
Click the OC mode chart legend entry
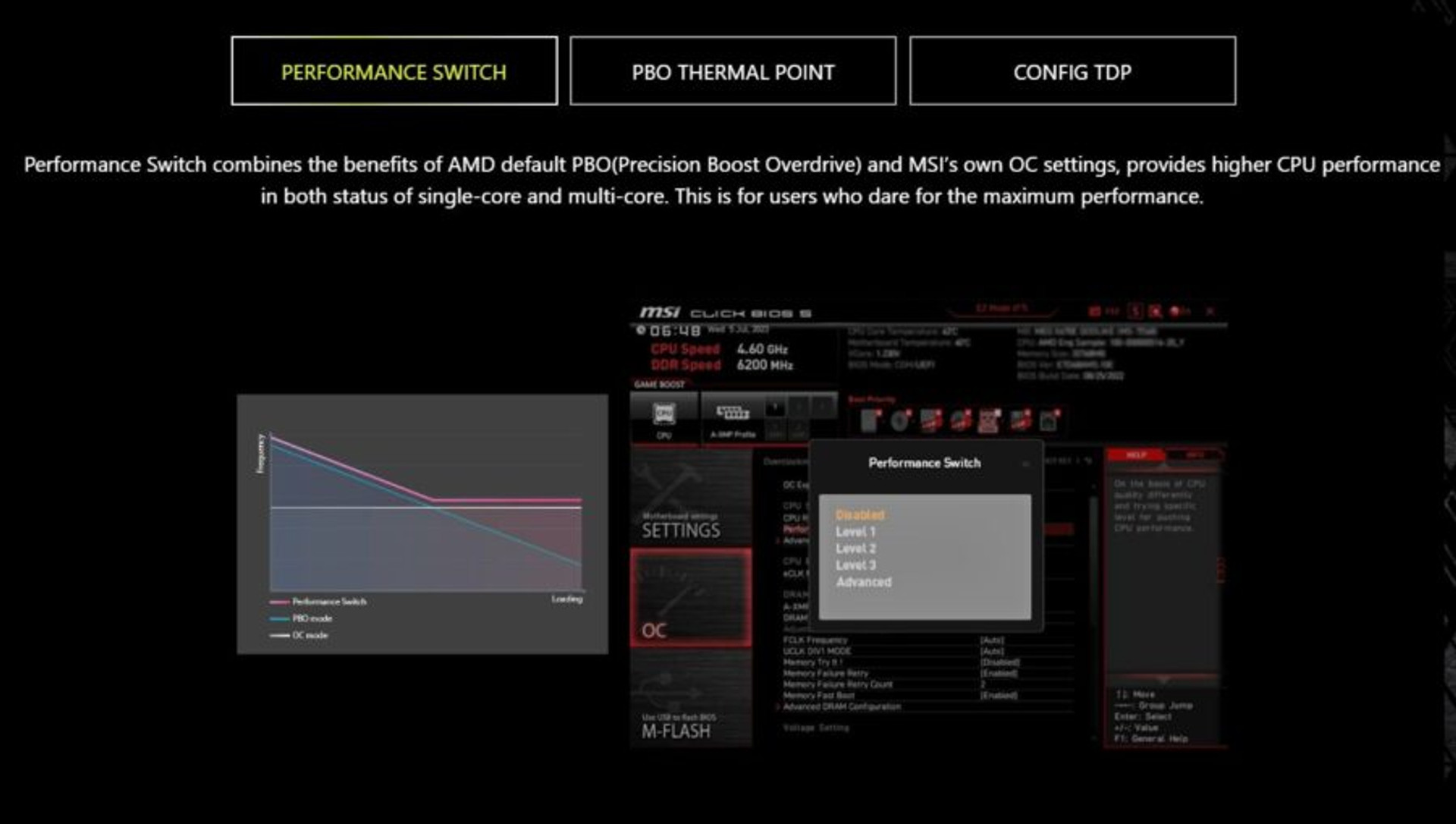click(x=299, y=635)
